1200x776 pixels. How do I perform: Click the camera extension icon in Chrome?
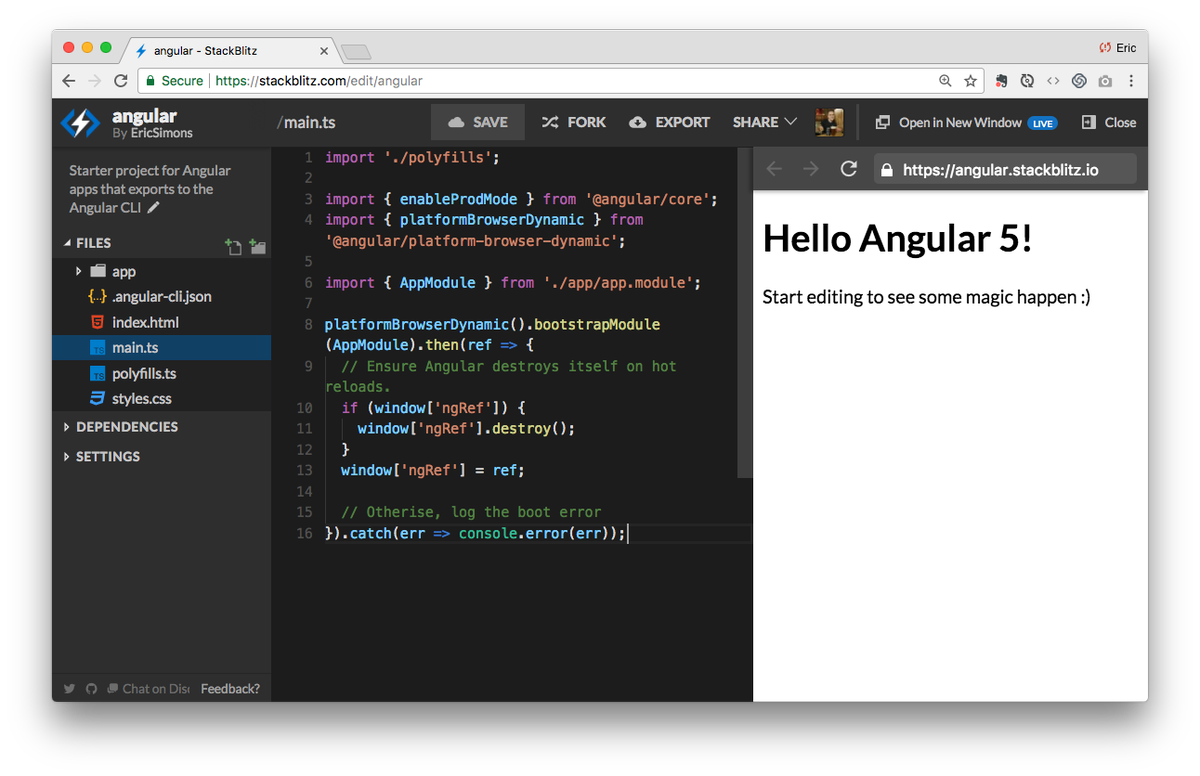pyautogui.click(x=1105, y=81)
